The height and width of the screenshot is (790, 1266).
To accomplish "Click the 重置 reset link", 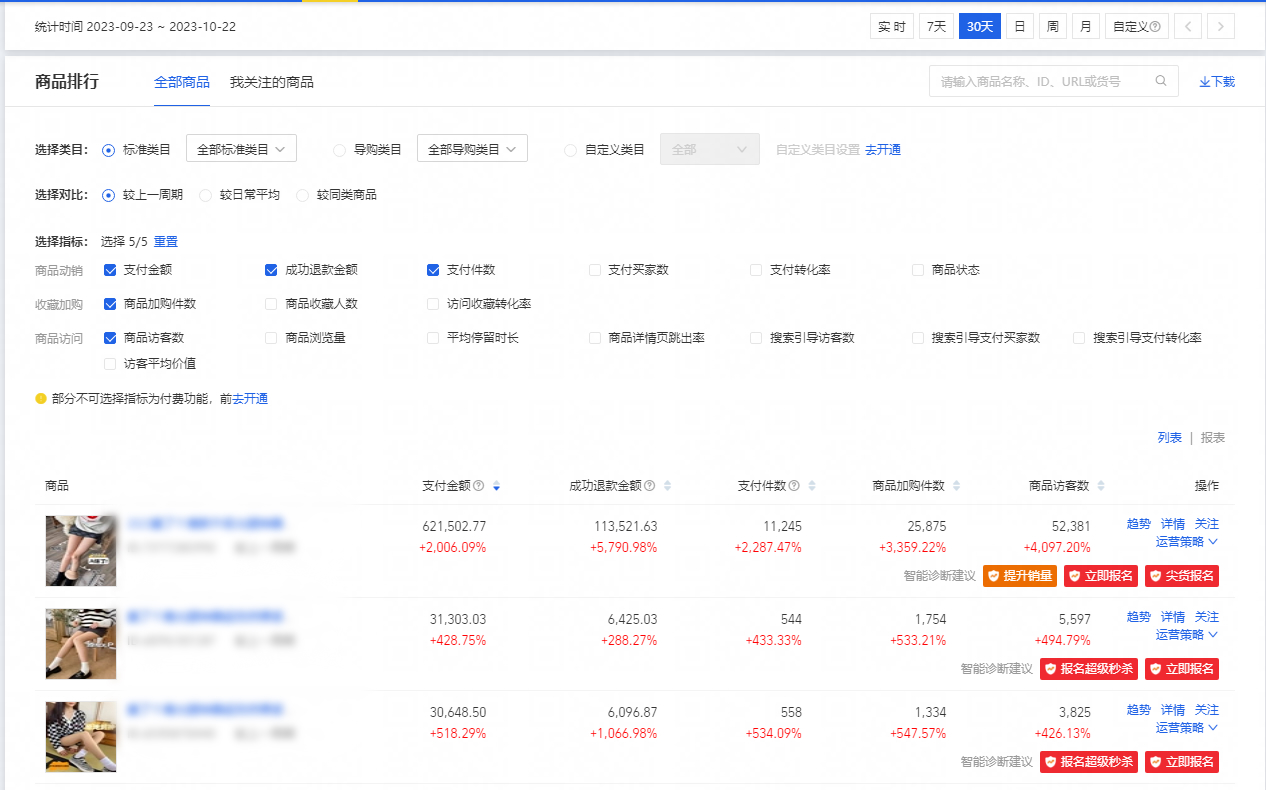I will pos(166,242).
